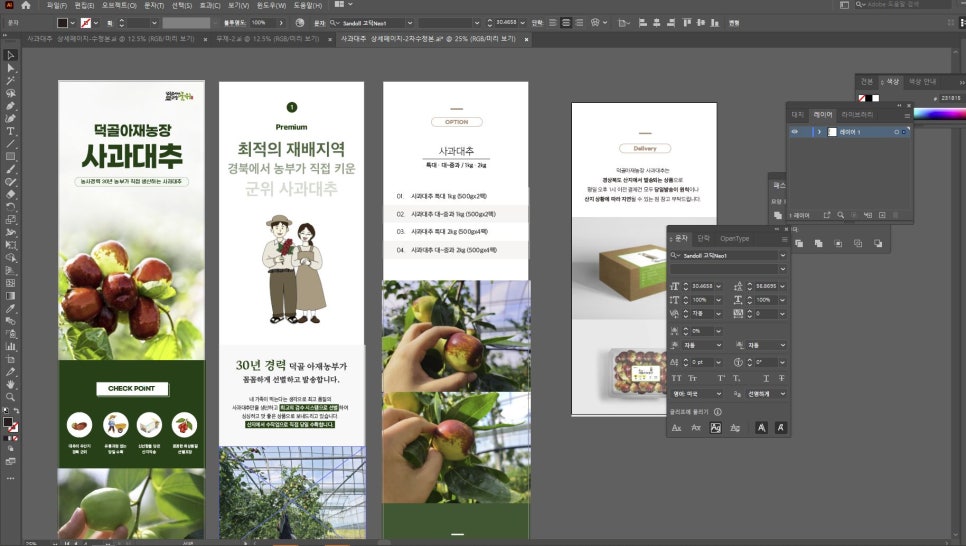Open 효과(C) menu
Screen dimensions: 966x546
point(210,5)
